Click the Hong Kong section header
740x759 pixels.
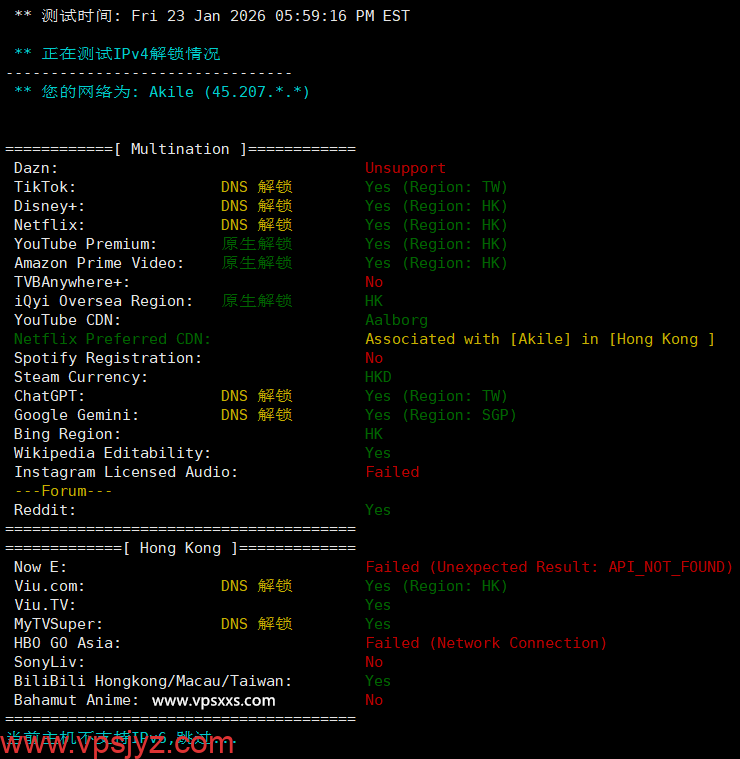[x=180, y=548]
